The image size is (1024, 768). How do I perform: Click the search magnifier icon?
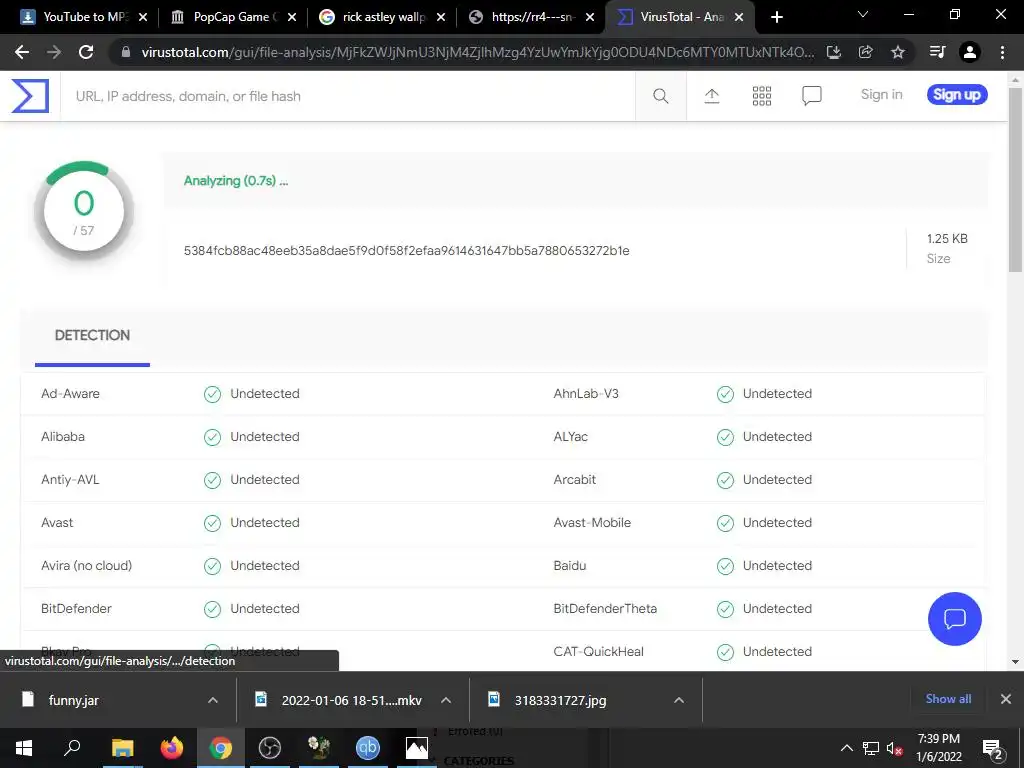point(660,96)
